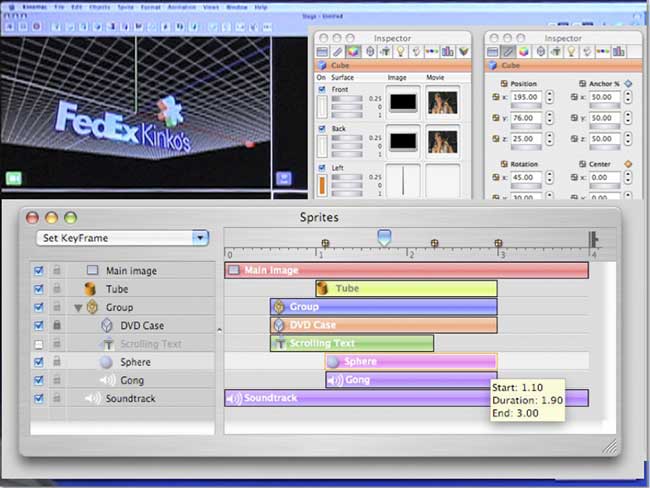The image size is (650, 488).
Task: Click the slider under Position x field
Action: coord(526,106)
